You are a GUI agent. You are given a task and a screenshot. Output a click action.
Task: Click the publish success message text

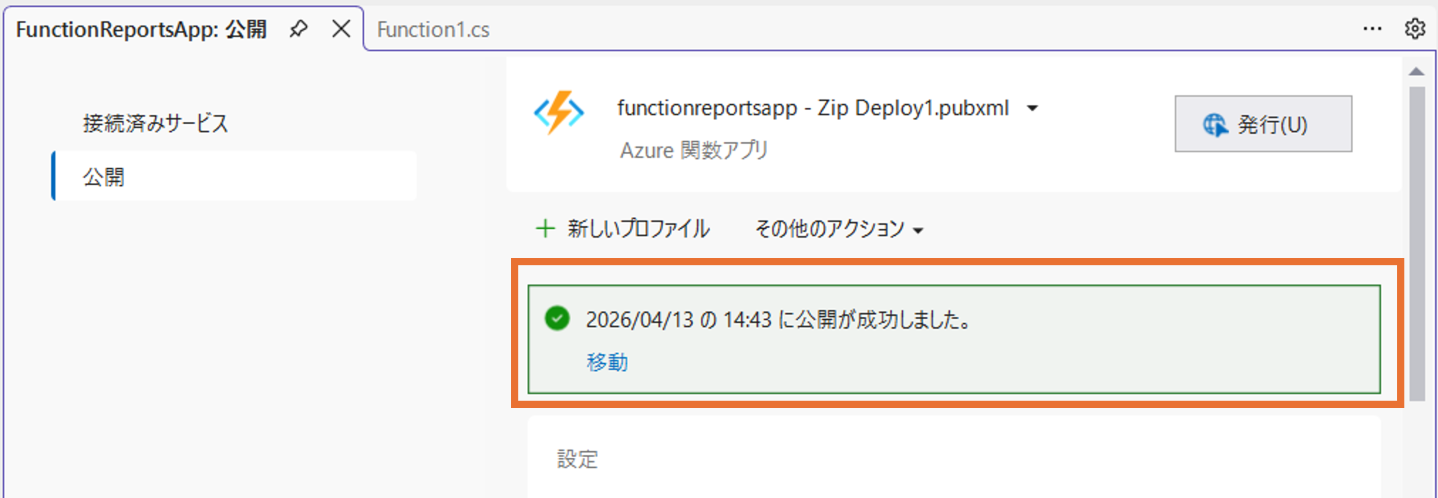click(x=780, y=320)
